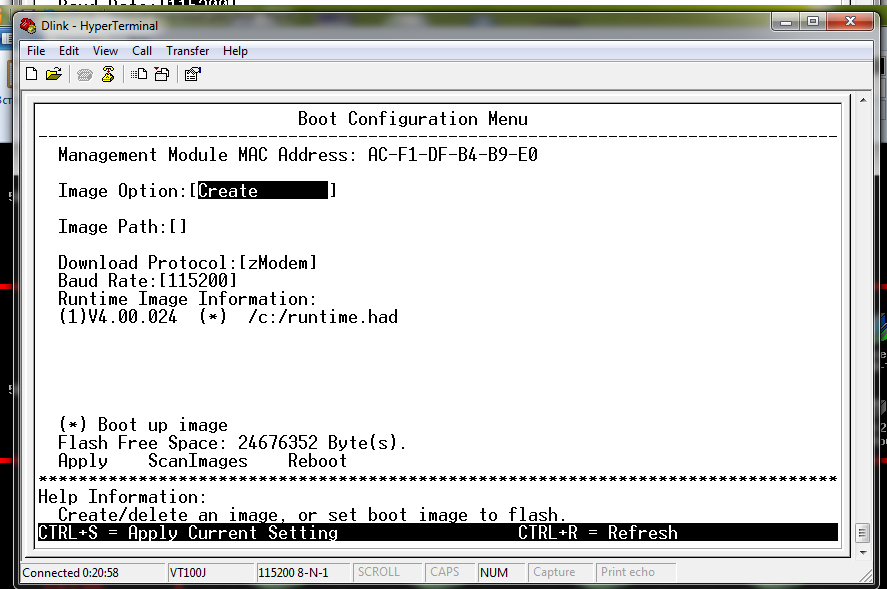
Task: Click Reboot in the boot menu
Action: pos(317,461)
